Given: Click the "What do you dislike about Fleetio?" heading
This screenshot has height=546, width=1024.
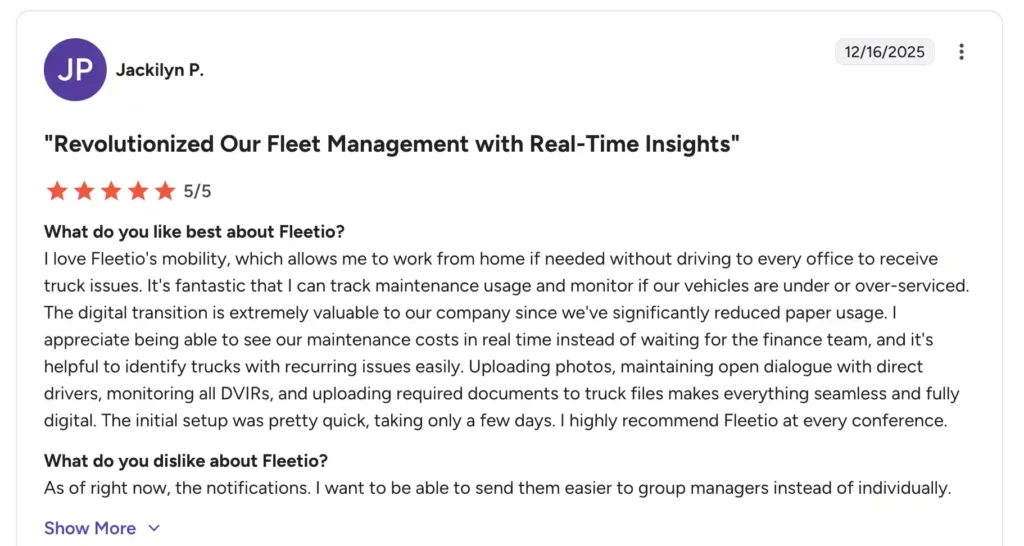Looking at the screenshot, I should 186,461.
